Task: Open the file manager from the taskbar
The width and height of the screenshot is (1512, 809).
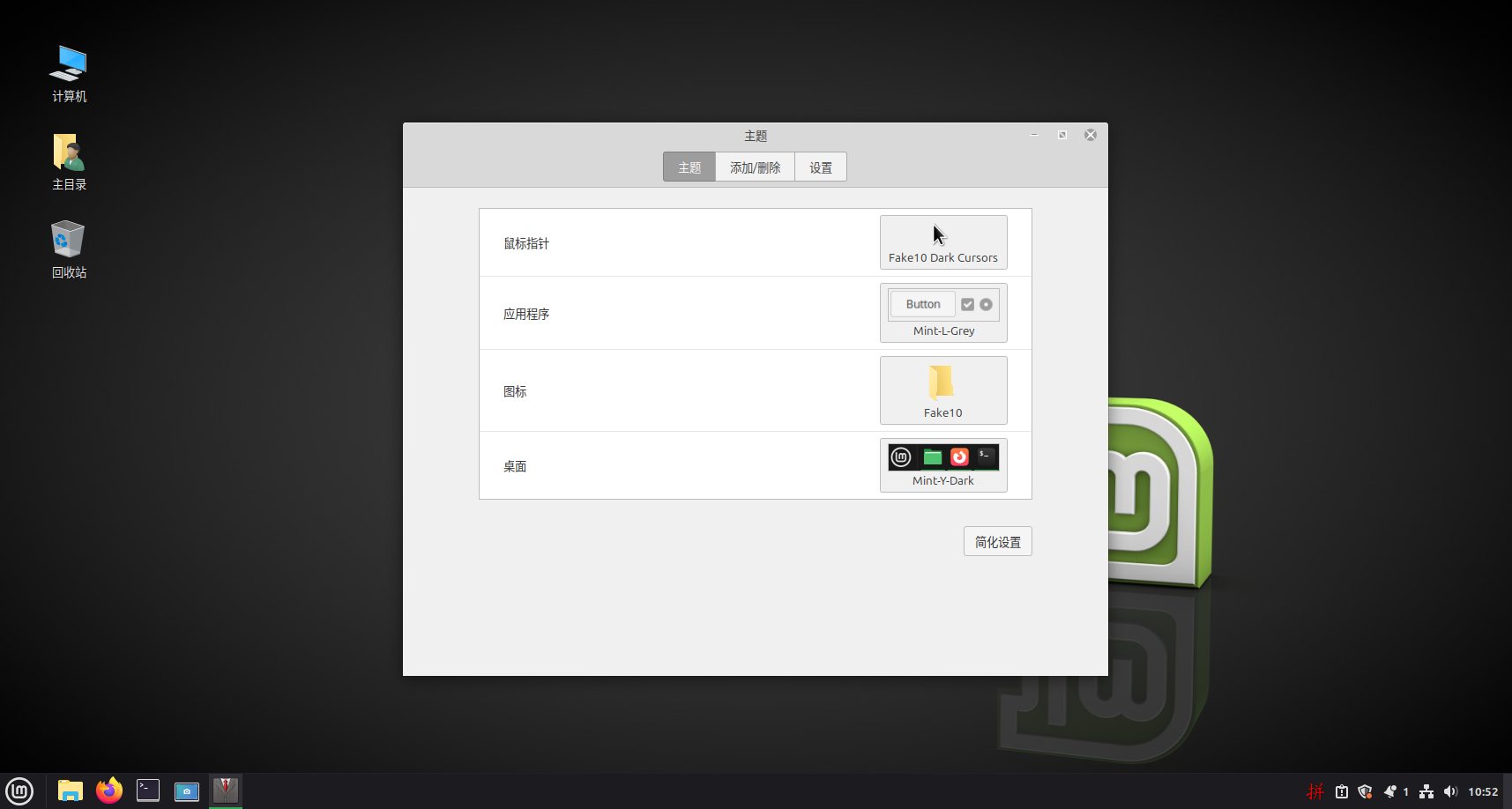Action: point(70,790)
